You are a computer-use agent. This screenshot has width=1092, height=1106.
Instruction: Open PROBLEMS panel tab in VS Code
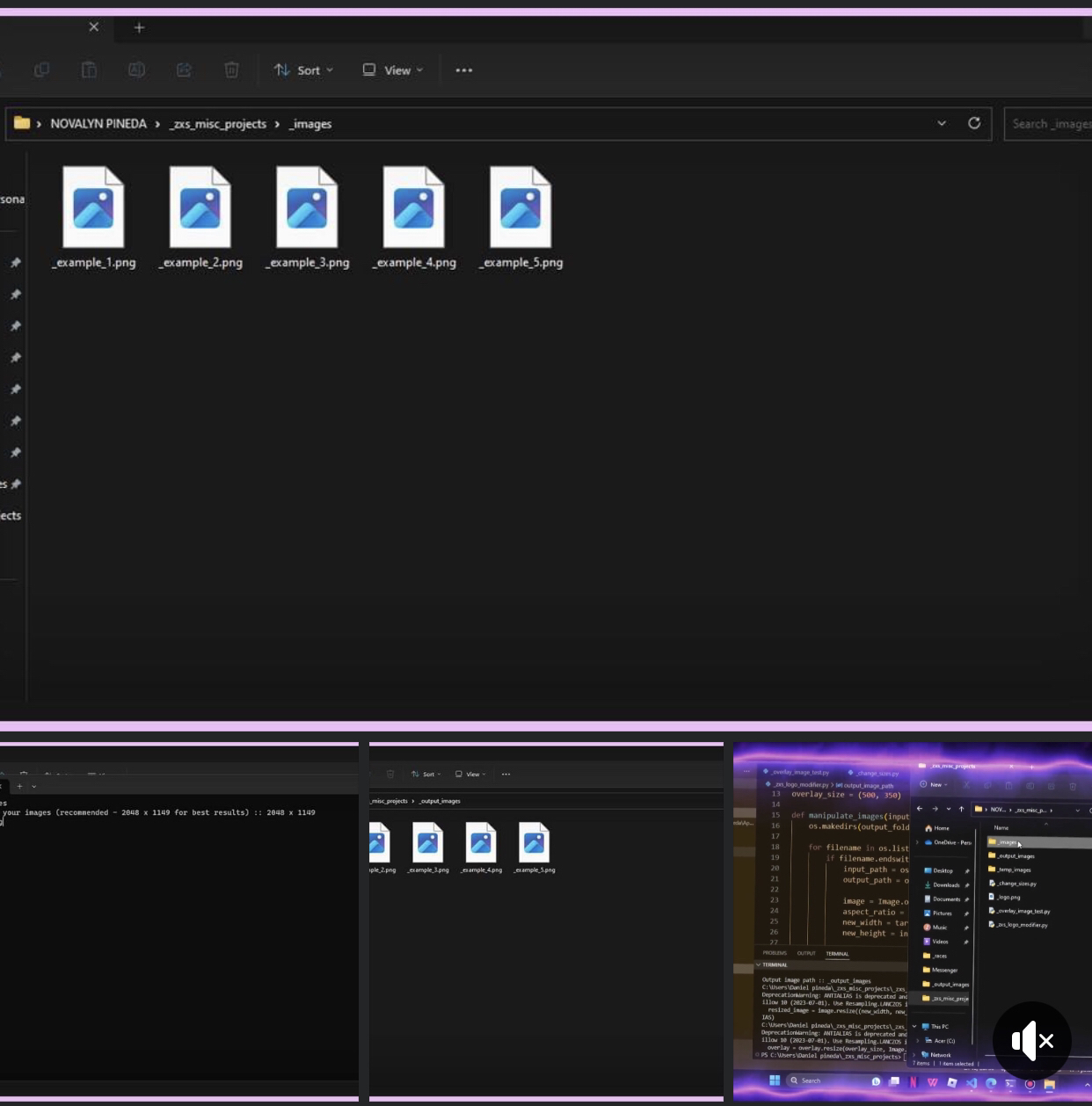click(775, 953)
